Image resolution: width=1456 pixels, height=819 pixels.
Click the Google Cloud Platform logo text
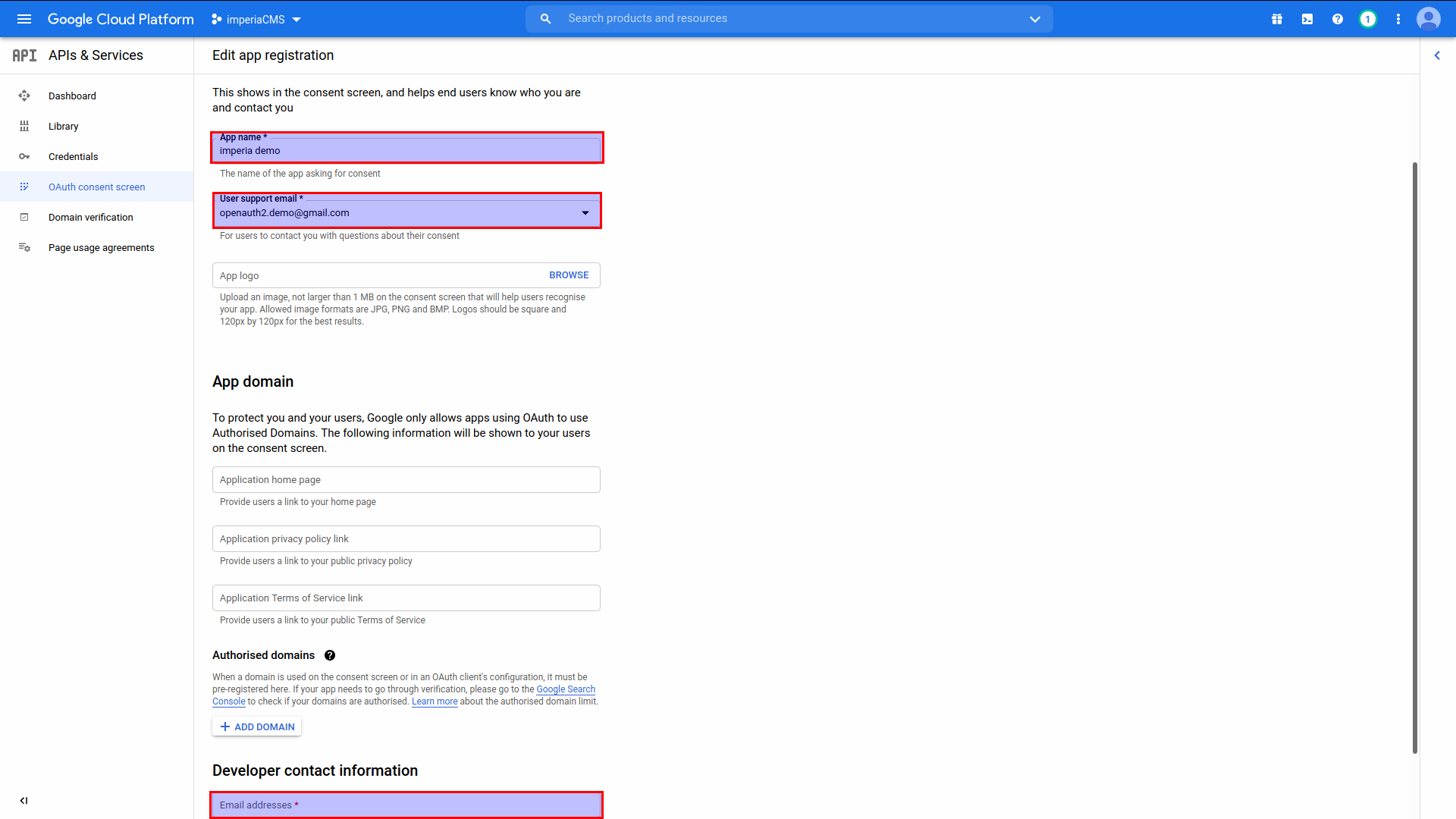(x=121, y=19)
